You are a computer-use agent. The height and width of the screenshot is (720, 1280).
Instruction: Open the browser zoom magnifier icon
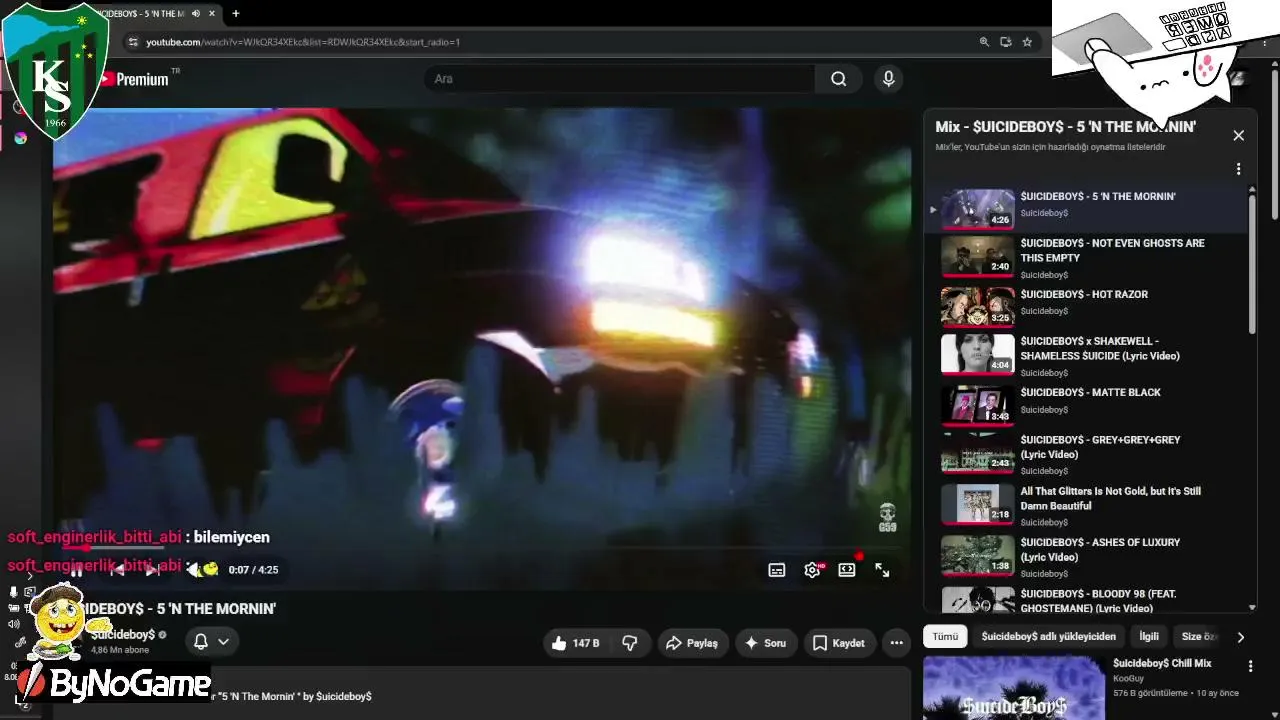click(984, 42)
